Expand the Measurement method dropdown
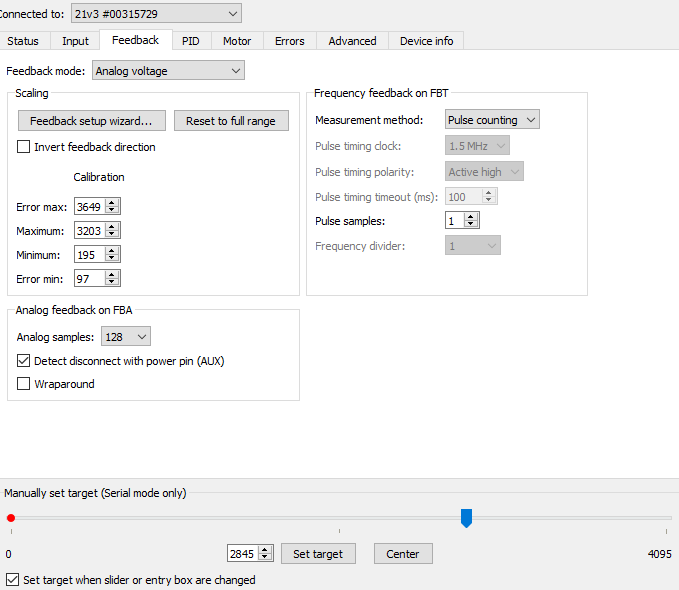 [x=492, y=120]
